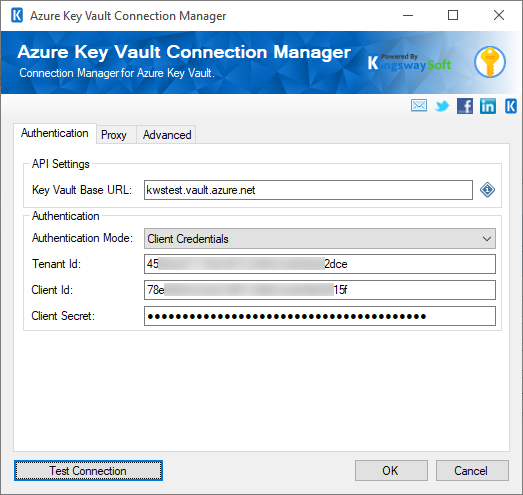Click the info diamond icon next to Key Vault Base URL
Screen dimensions: 523x495
(x=487, y=190)
